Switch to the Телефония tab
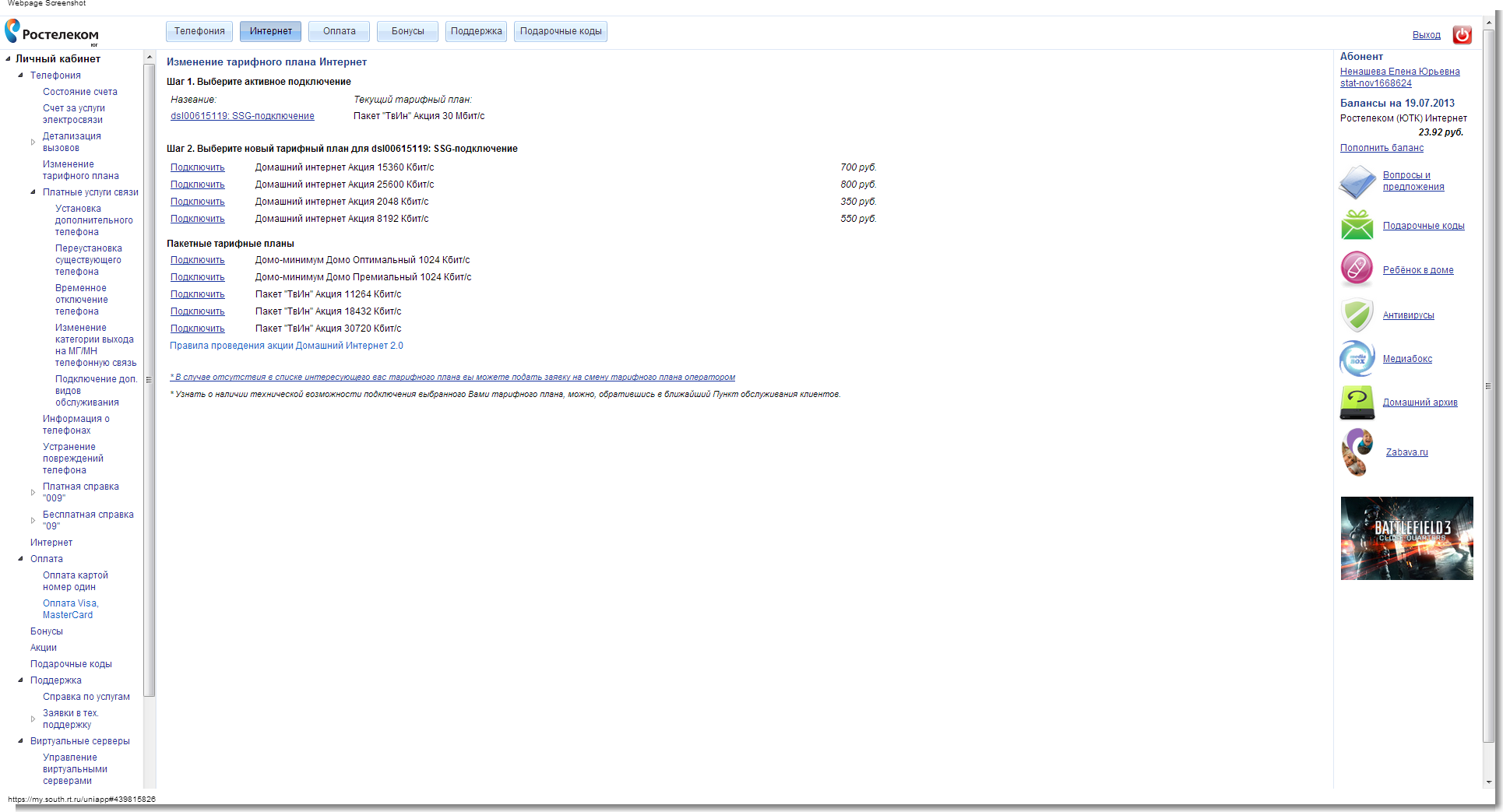Viewport: 1503px width, 812px height. click(x=199, y=31)
